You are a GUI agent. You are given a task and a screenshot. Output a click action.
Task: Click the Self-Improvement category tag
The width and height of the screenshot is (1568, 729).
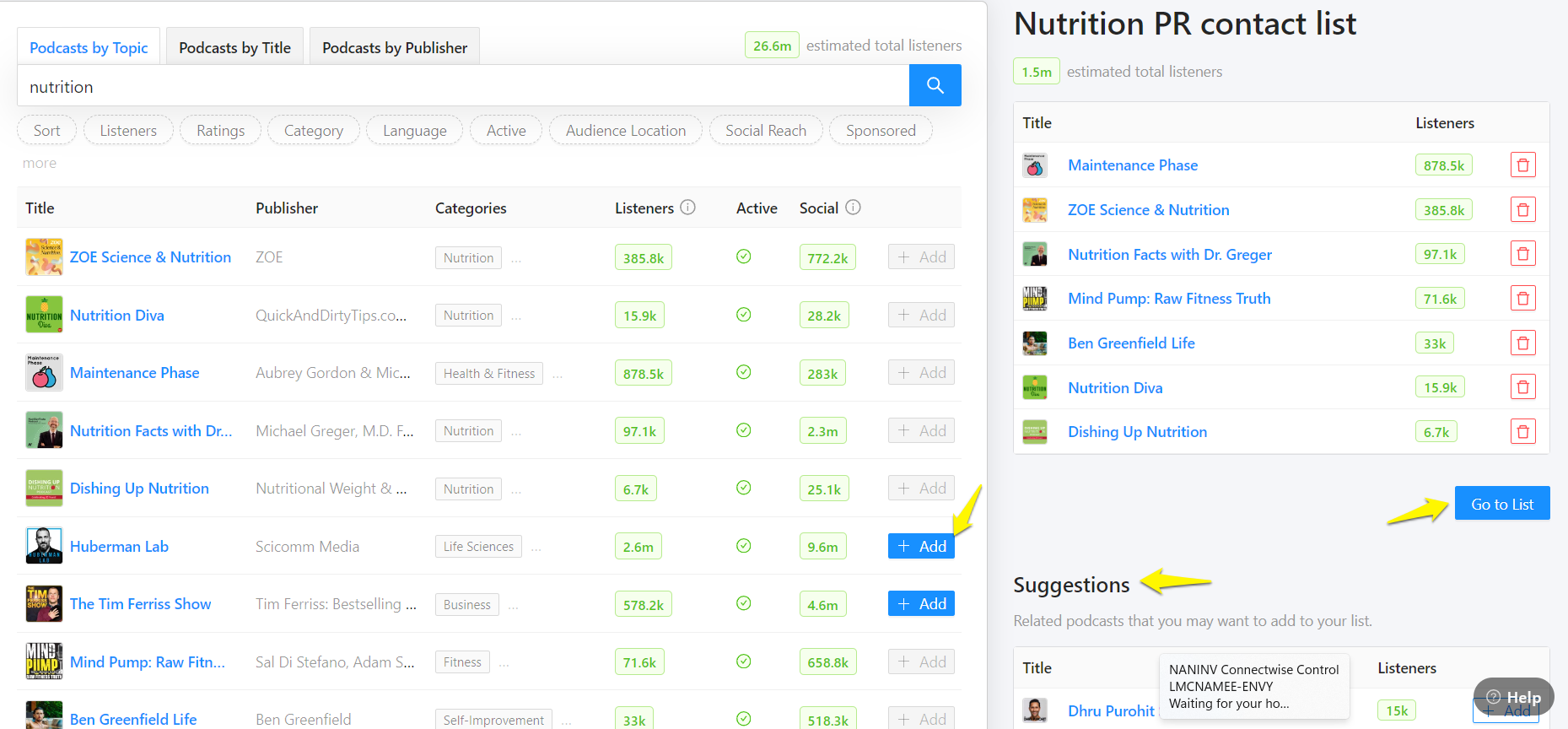click(493, 720)
